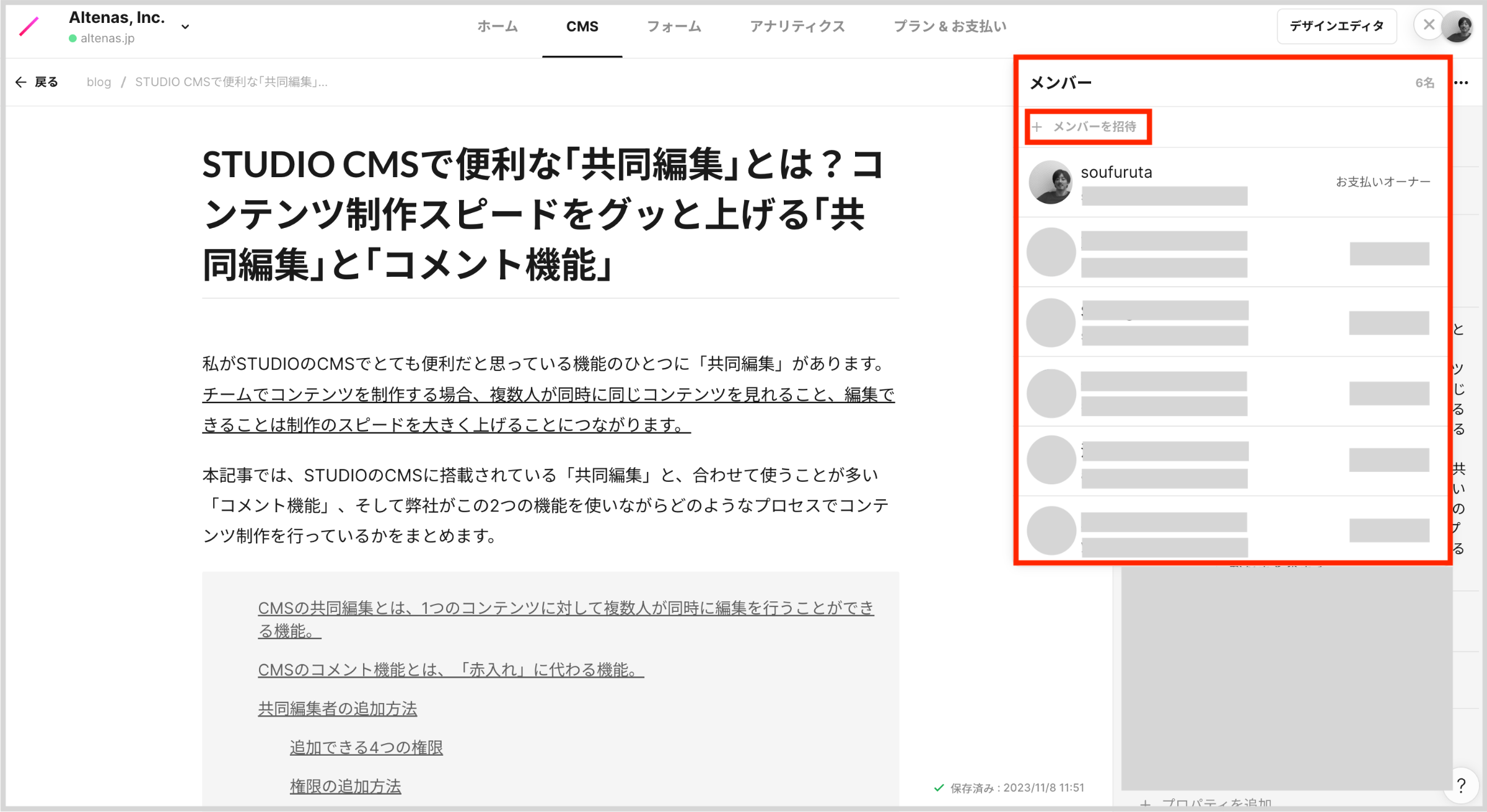Click the paragraph starting 本記事では
The width and height of the screenshot is (1487, 812).
tap(545, 505)
